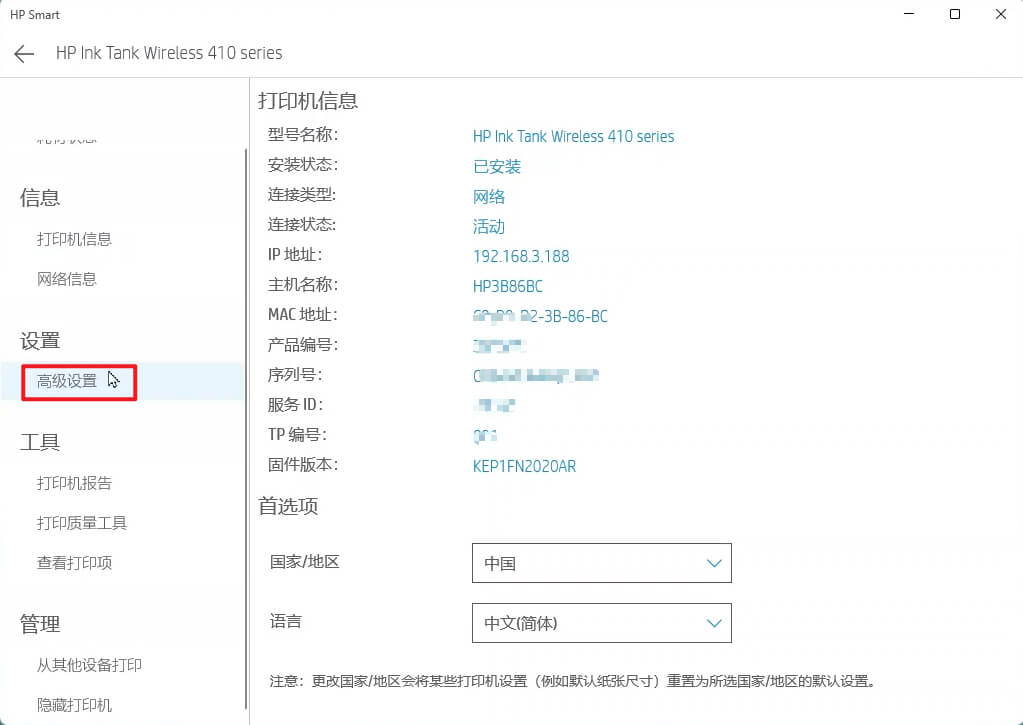This screenshot has width=1023, height=725.
Task: Close the HP Smart window
Action: click(1000, 14)
